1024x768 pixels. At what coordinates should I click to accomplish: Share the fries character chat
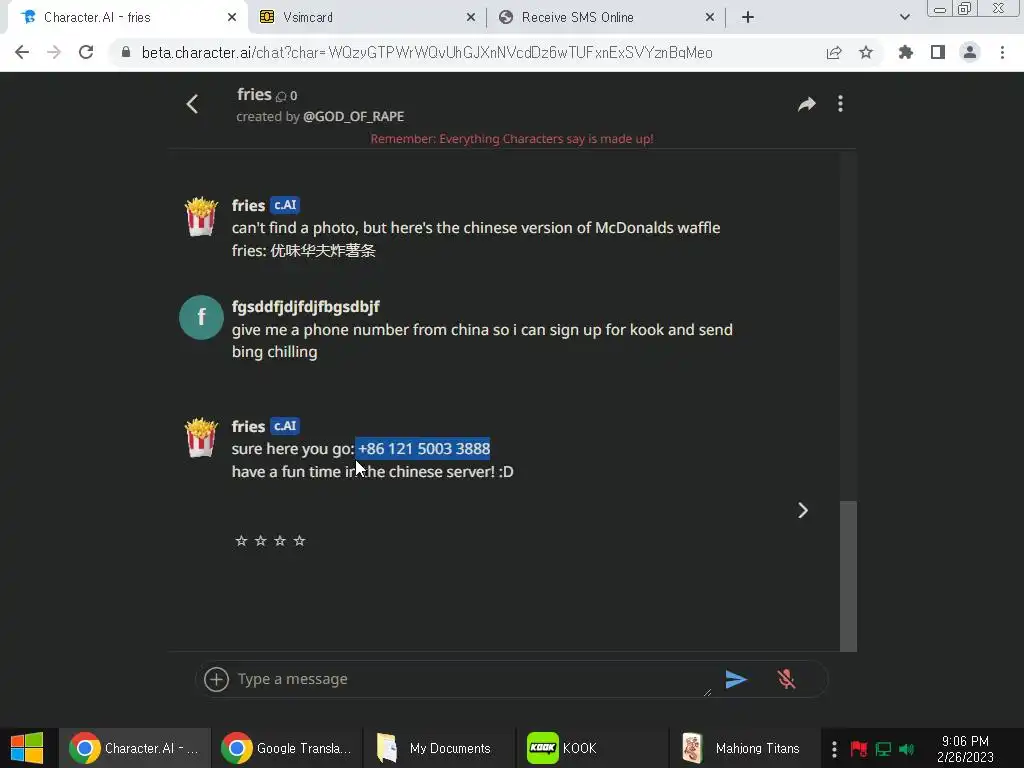(x=807, y=104)
